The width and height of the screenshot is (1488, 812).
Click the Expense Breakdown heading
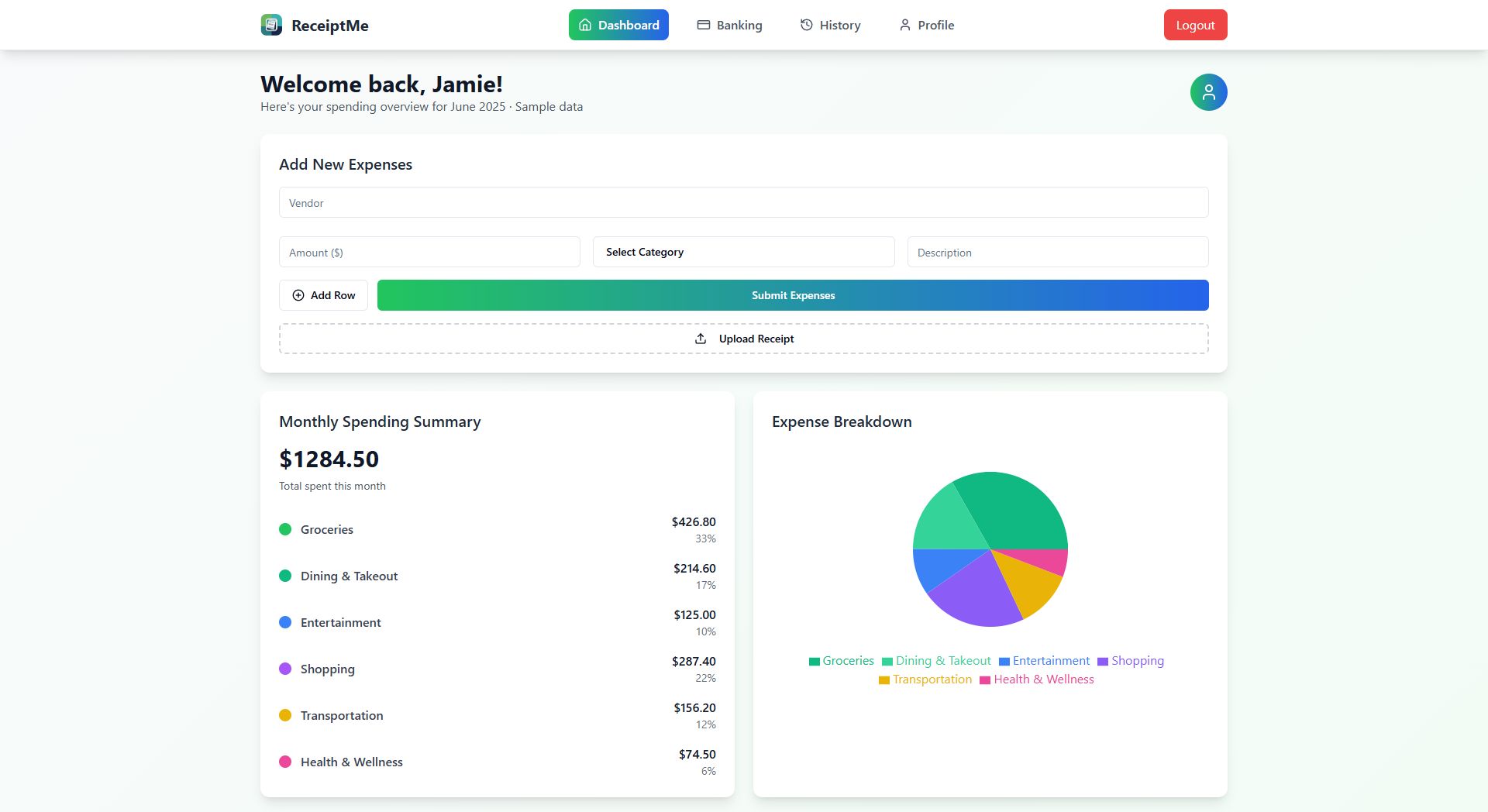(842, 421)
